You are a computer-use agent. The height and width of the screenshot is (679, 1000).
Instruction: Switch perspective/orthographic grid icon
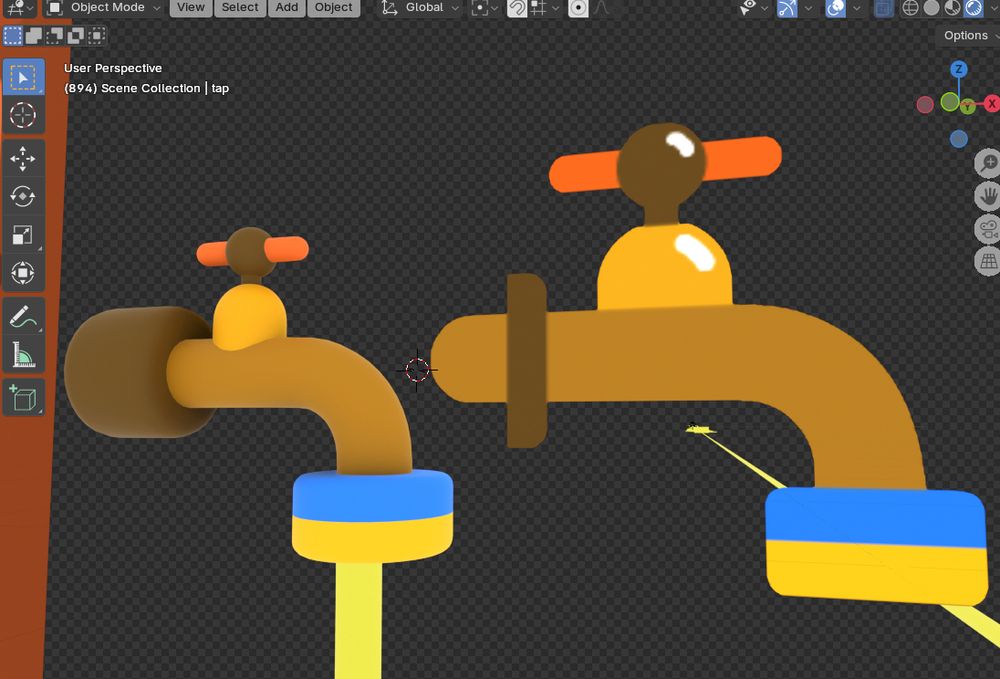tap(988, 261)
